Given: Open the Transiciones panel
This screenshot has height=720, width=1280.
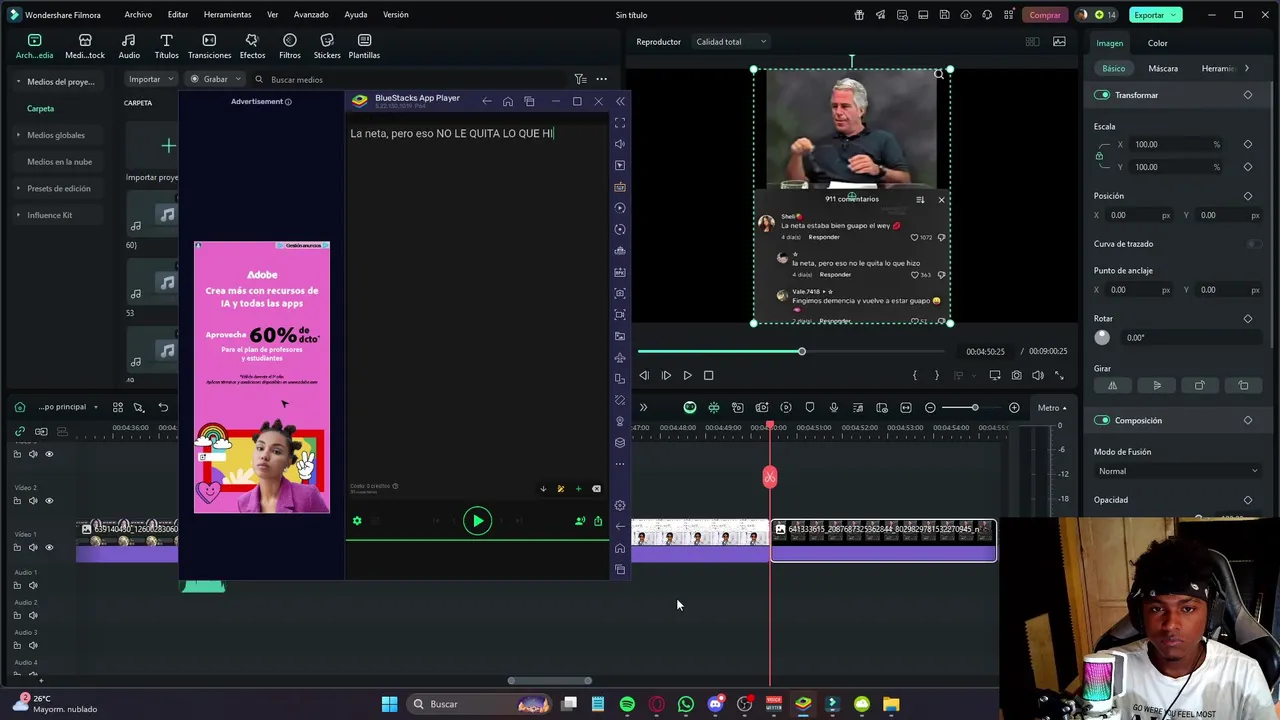Looking at the screenshot, I should [209, 46].
